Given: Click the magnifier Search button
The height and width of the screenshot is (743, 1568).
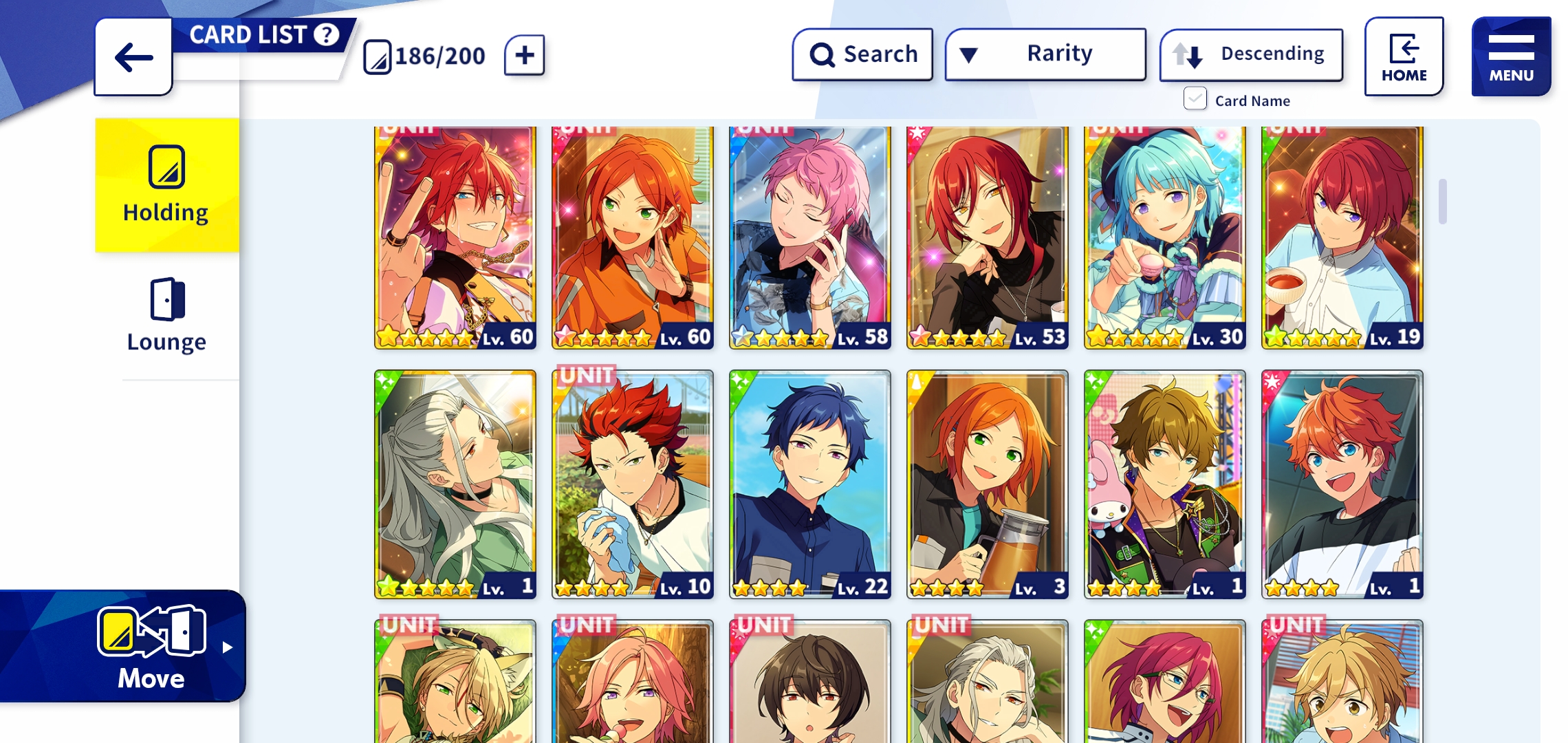Looking at the screenshot, I should (862, 54).
